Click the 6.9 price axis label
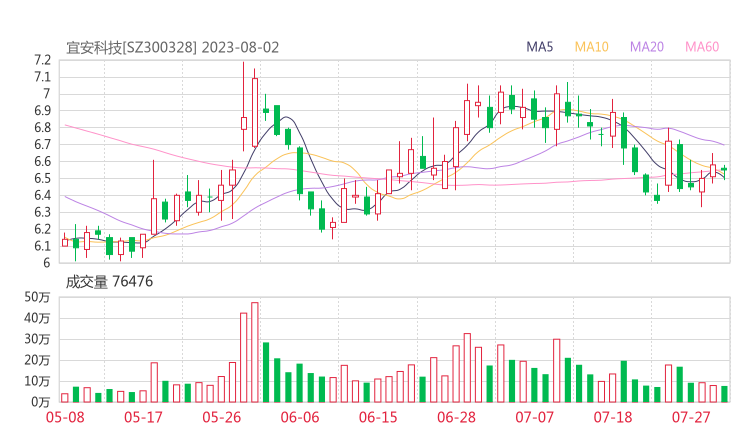 pos(42,110)
